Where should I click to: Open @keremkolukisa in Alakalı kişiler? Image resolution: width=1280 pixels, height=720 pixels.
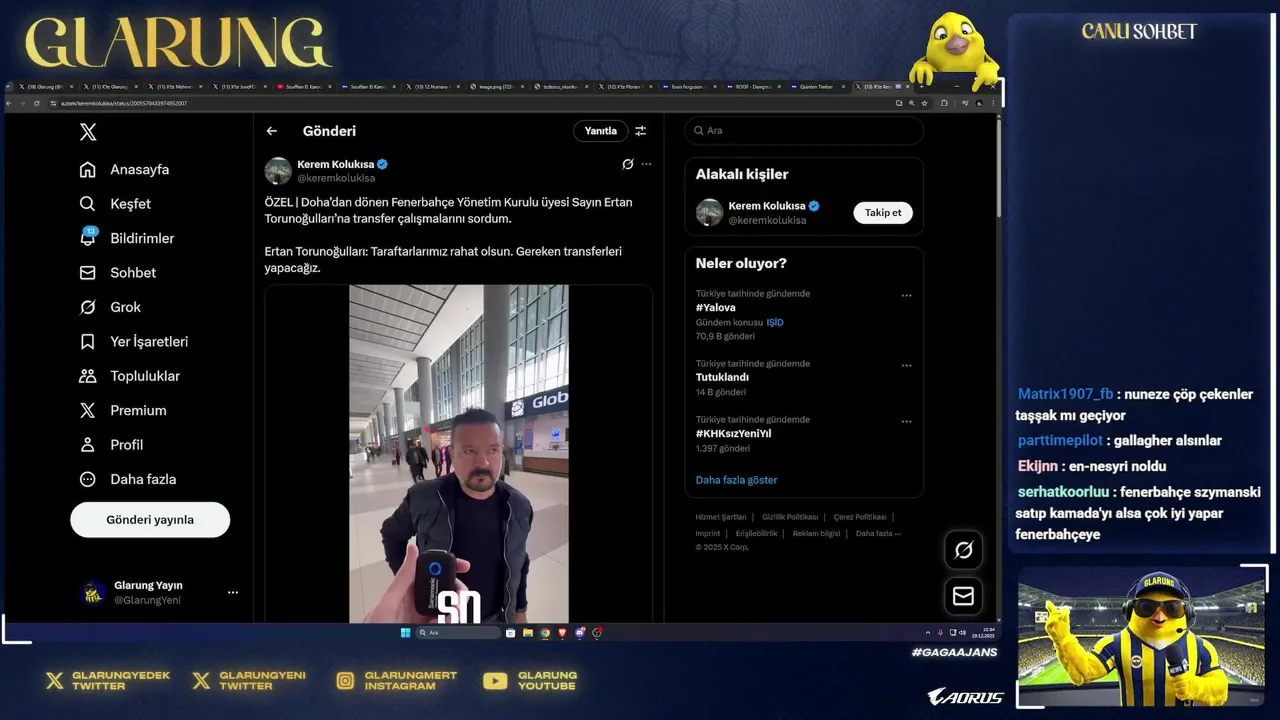tap(767, 220)
